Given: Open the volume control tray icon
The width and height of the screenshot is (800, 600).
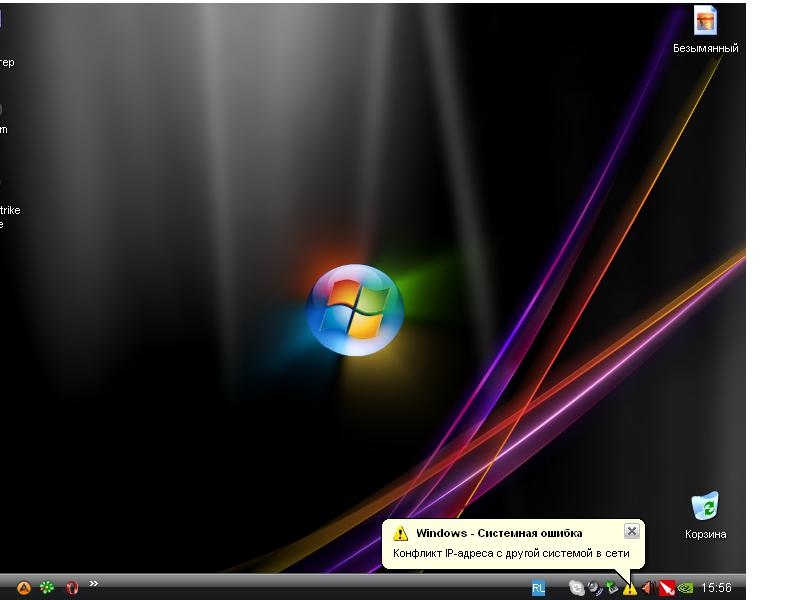Looking at the screenshot, I should [648, 588].
